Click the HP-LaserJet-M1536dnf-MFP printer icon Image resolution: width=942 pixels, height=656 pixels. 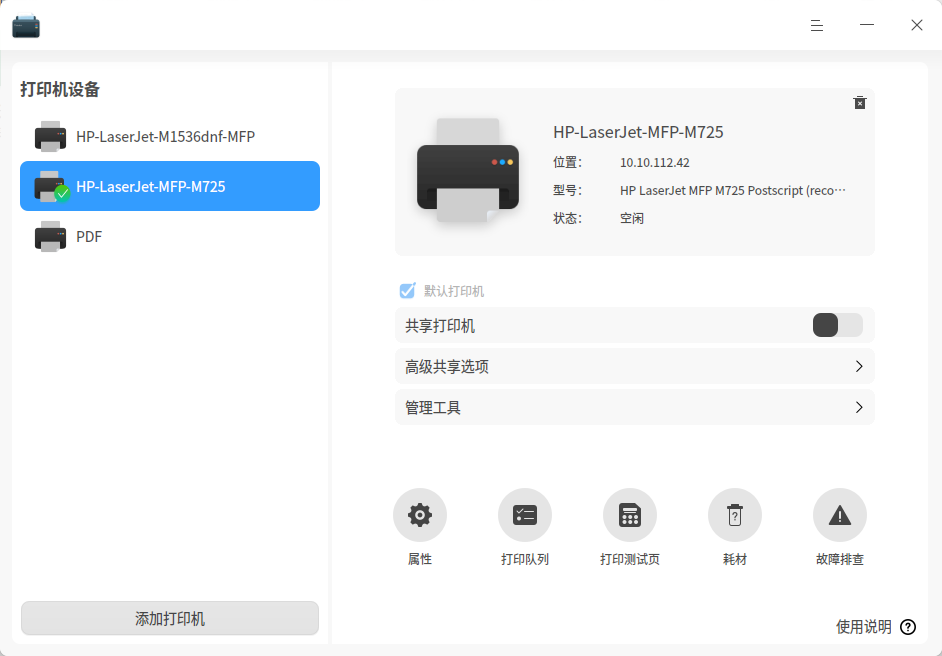click(x=50, y=136)
